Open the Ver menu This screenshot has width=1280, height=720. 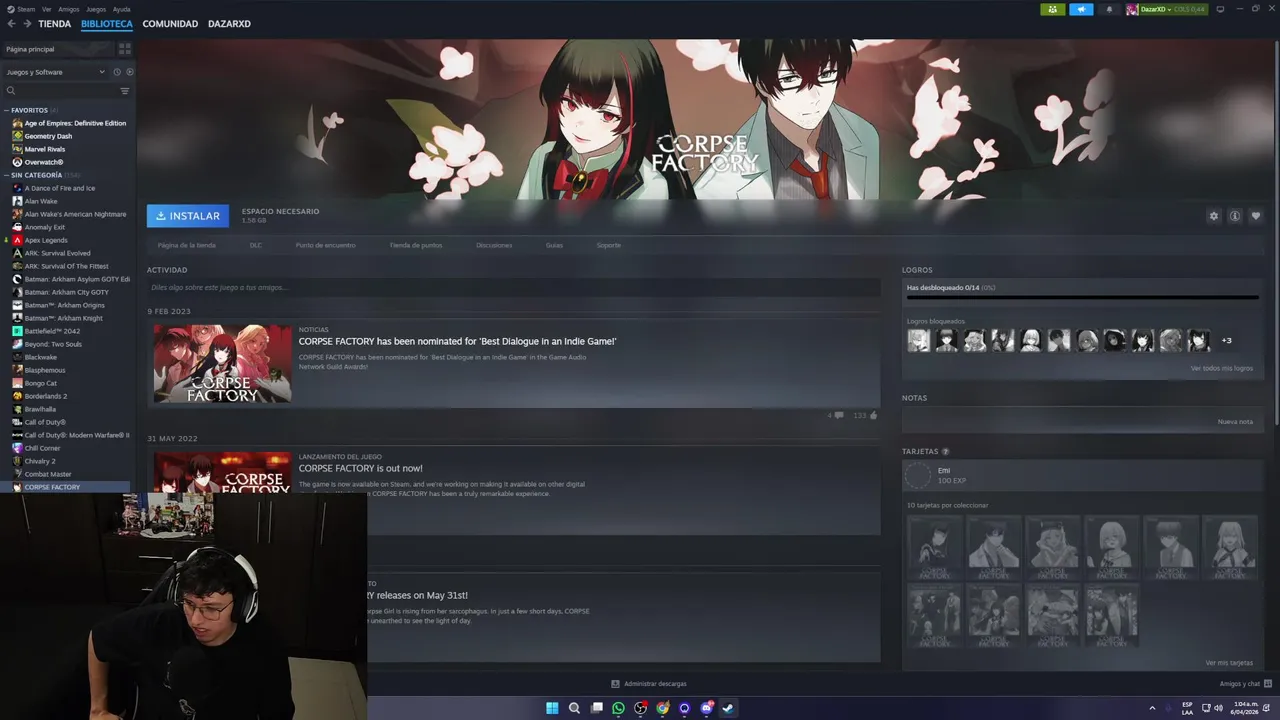pyautogui.click(x=47, y=9)
